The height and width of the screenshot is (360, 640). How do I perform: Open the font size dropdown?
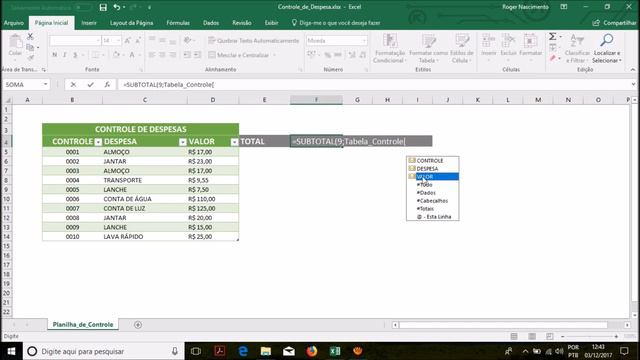[x=118, y=40]
